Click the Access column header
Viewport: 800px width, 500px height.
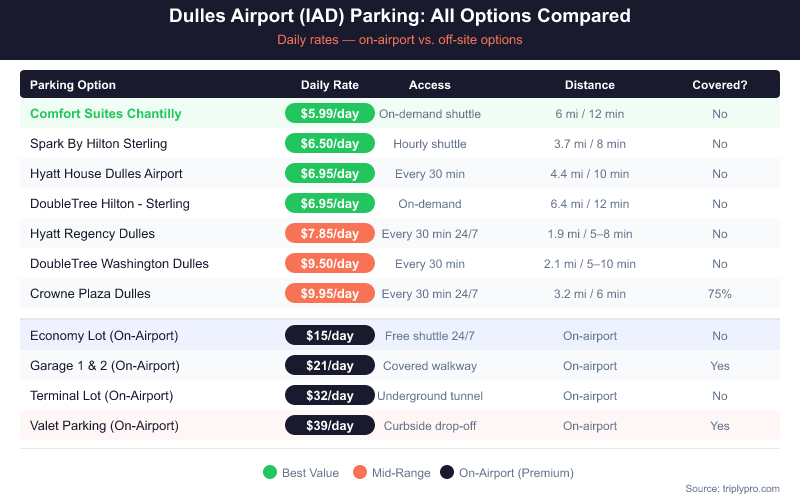(x=430, y=85)
